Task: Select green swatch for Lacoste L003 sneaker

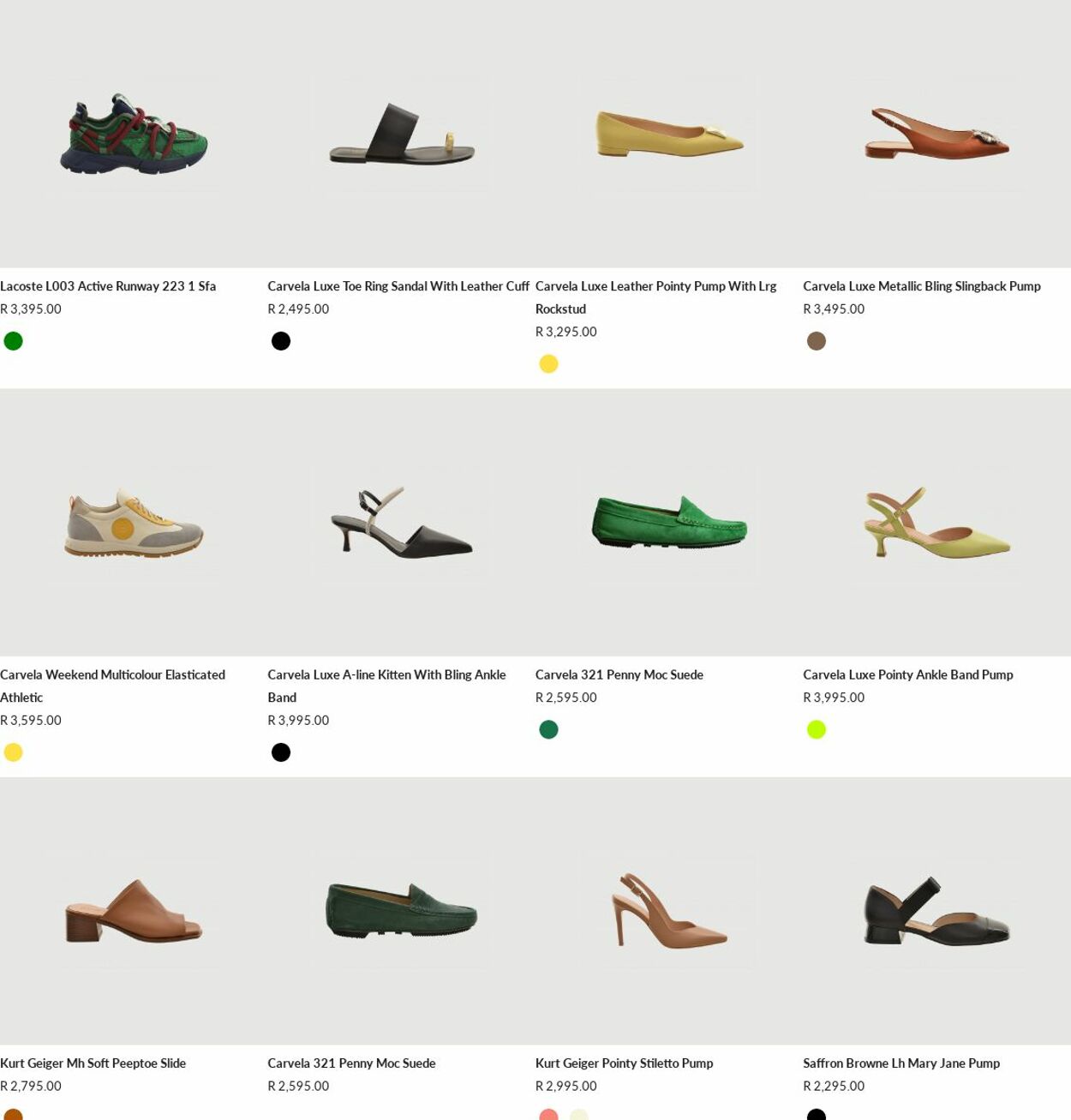Action: coord(13,341)
